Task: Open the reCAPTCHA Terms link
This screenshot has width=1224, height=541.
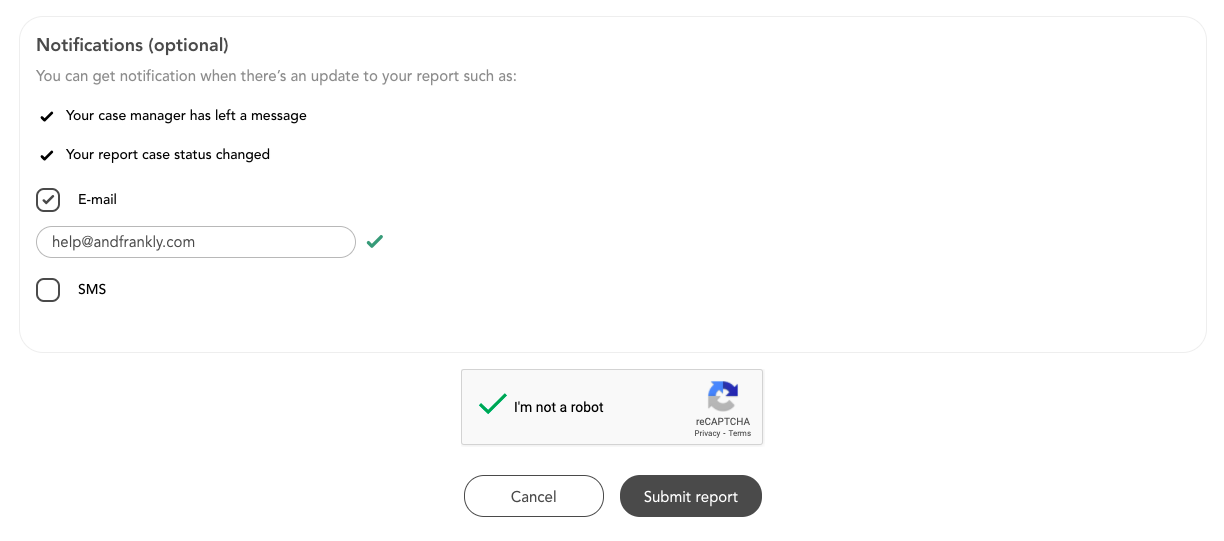Action: 739,433
